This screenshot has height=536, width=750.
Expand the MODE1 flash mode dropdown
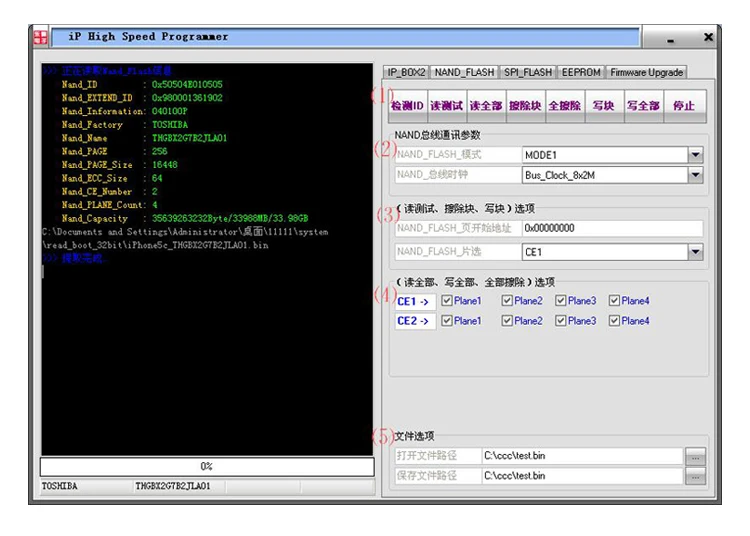pyautogui.click(x=695, y=155)
